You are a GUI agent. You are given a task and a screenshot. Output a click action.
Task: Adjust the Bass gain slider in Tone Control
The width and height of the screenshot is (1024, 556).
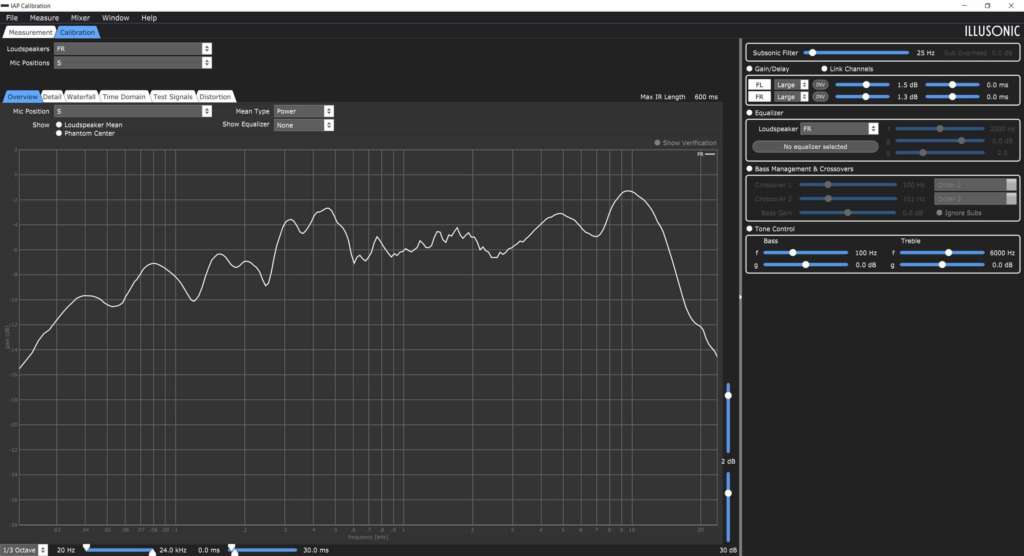click(x=805, y=265)
